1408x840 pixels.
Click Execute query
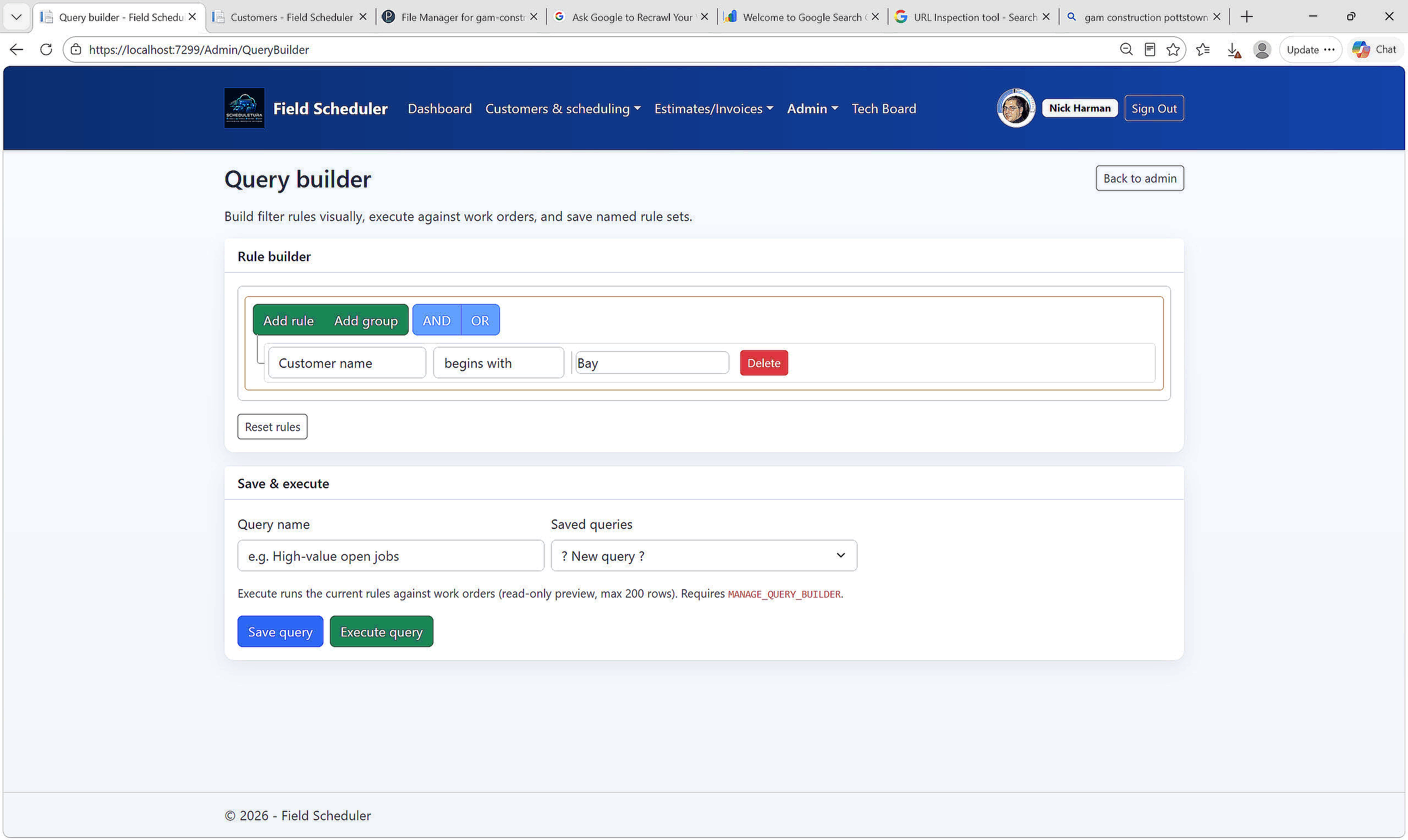click(x=382, y=632)
